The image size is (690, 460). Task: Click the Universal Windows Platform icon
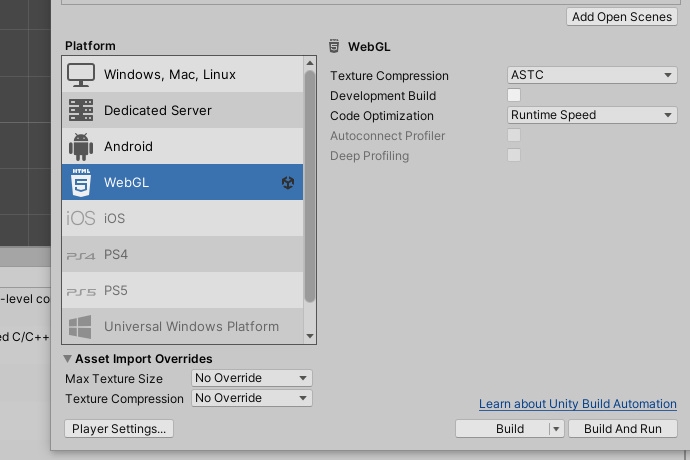tap(81, 327)
